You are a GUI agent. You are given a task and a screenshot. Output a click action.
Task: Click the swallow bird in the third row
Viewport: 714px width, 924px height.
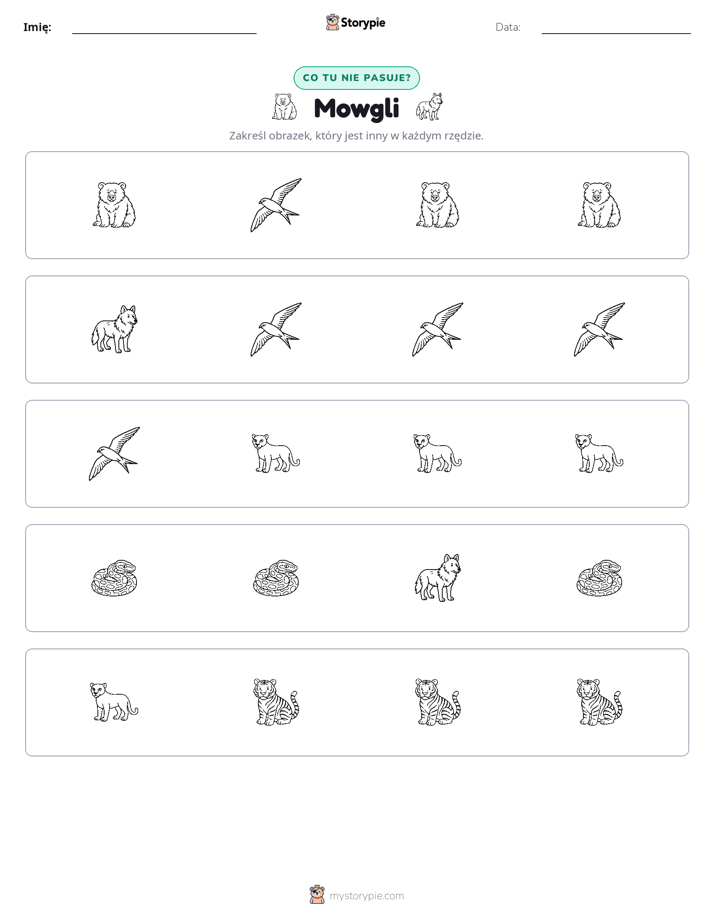pyautogui.click(x=114, y=454)
